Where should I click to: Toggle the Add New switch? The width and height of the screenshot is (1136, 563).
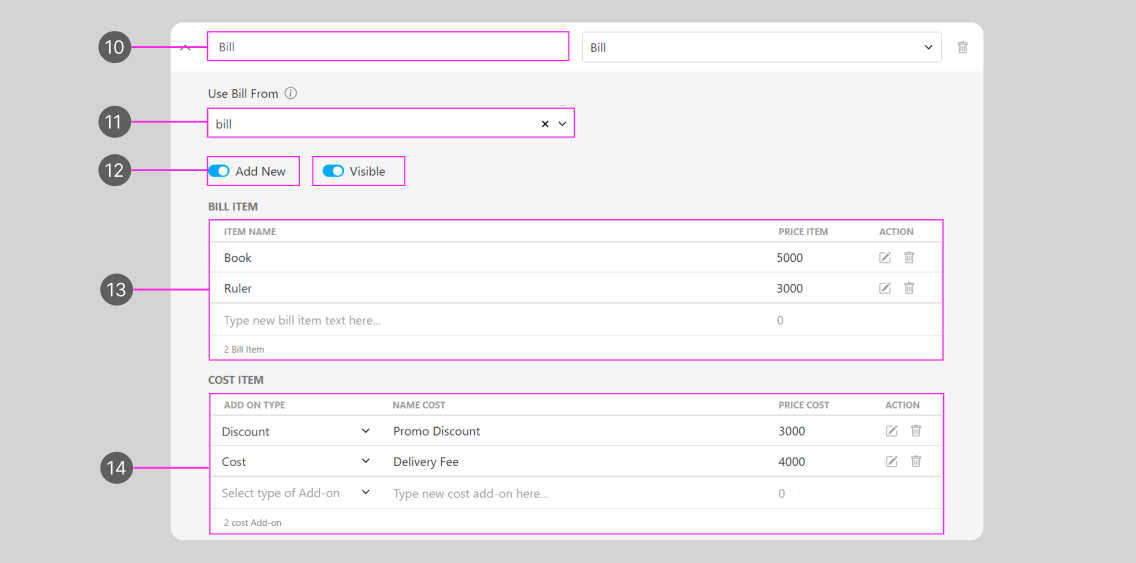[219, 171]
